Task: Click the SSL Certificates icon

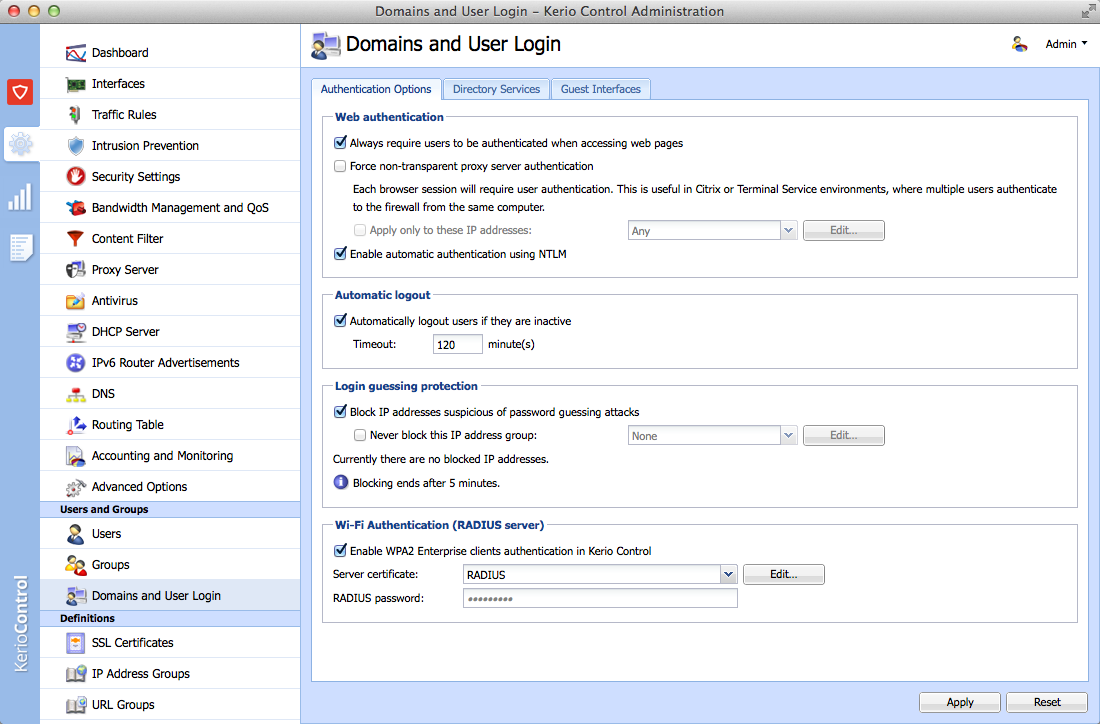Action: point(75,643)
